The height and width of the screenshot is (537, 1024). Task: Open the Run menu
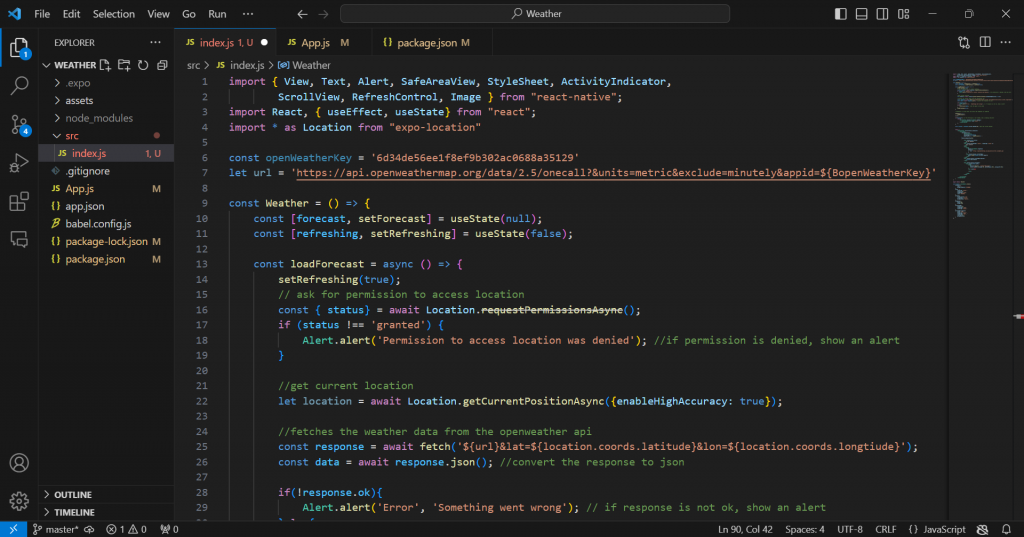tap(217, 14)
